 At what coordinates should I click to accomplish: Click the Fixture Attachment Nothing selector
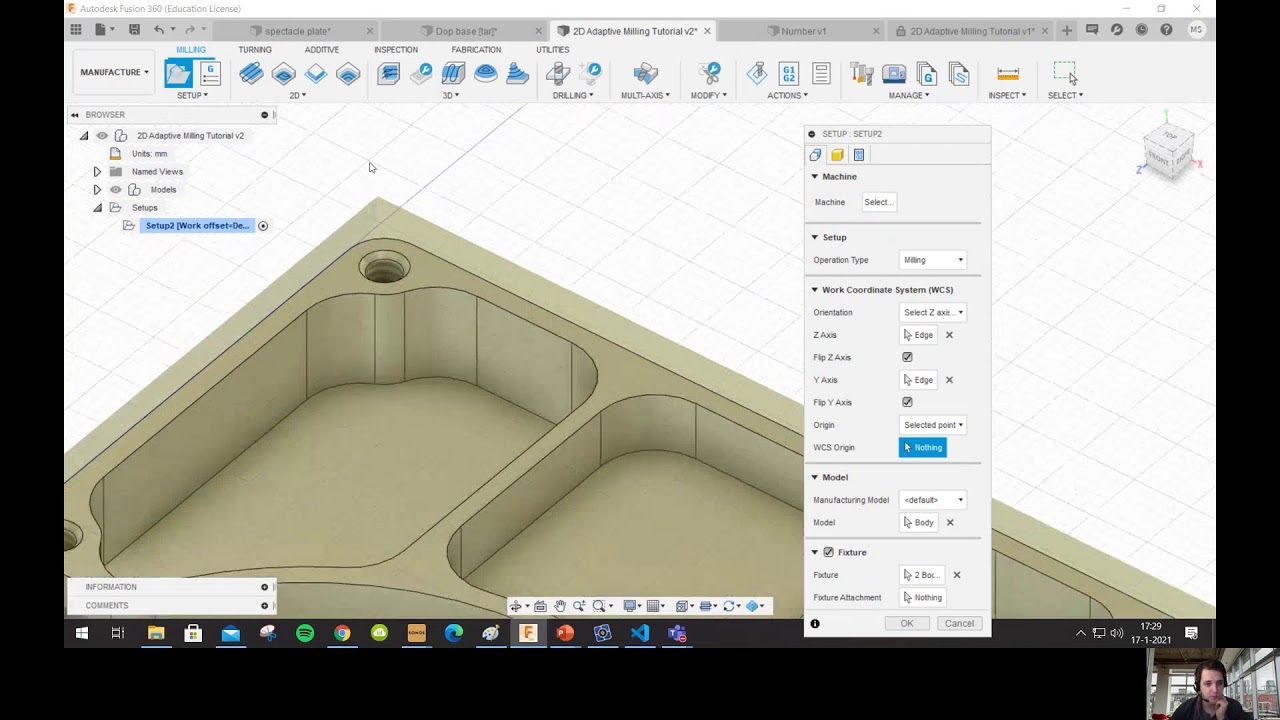point(922,598)
